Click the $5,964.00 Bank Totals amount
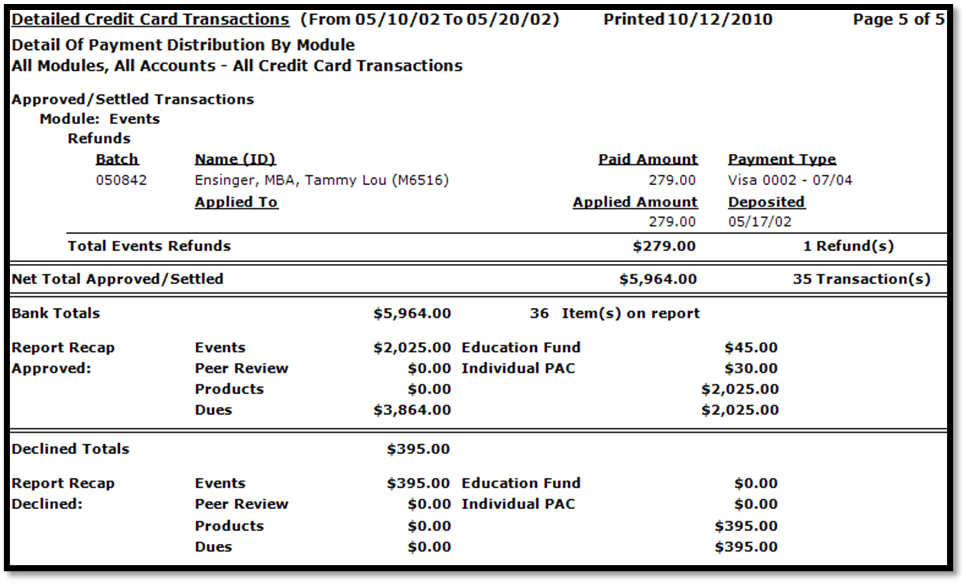Image resolution: width=966 pixels, height=584 pixels. (x=412, y=314)
